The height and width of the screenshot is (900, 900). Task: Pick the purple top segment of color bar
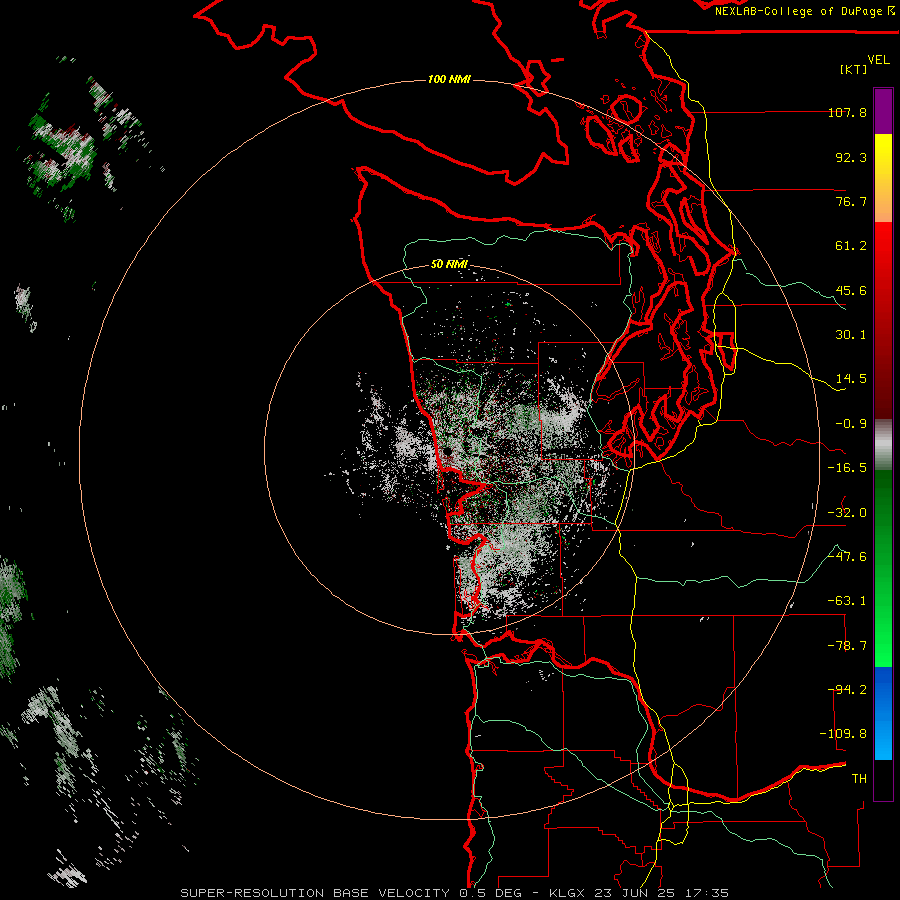(883, 111)
